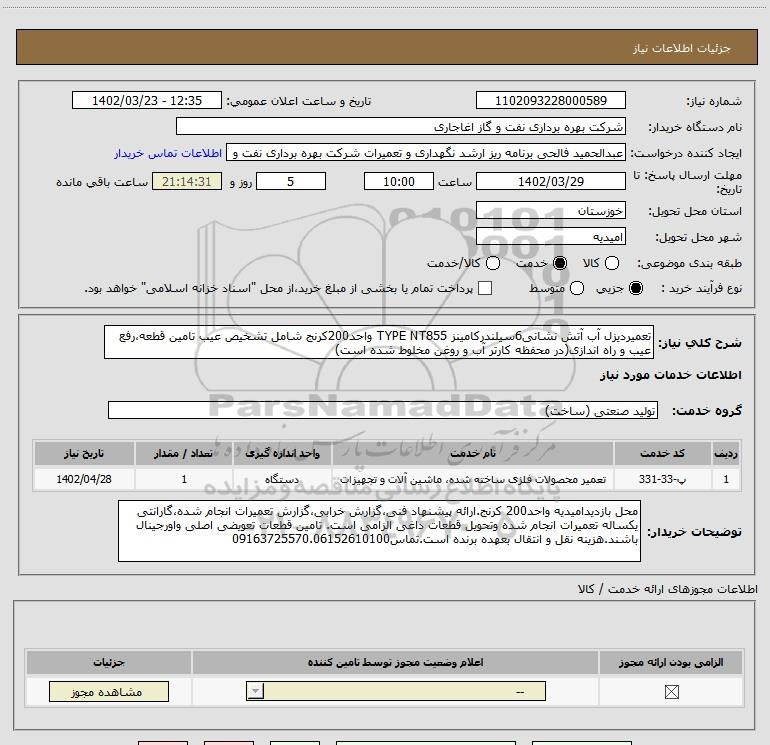Screen dimensions: 770x745
Task: Click the remaining time 21:14:31 field
Action: (x=187, y=181)
